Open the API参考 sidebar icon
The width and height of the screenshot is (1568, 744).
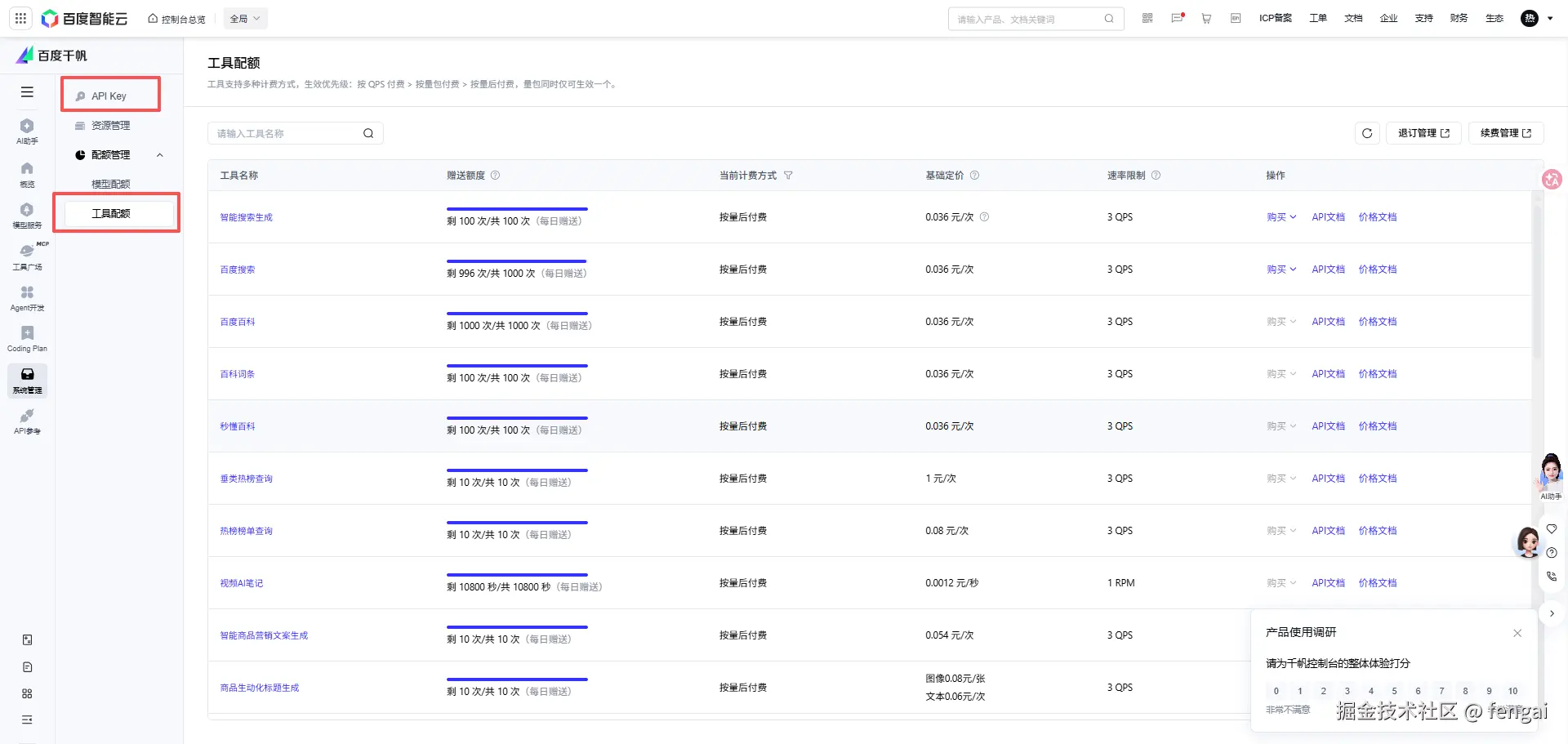click(x=27, y=423)
